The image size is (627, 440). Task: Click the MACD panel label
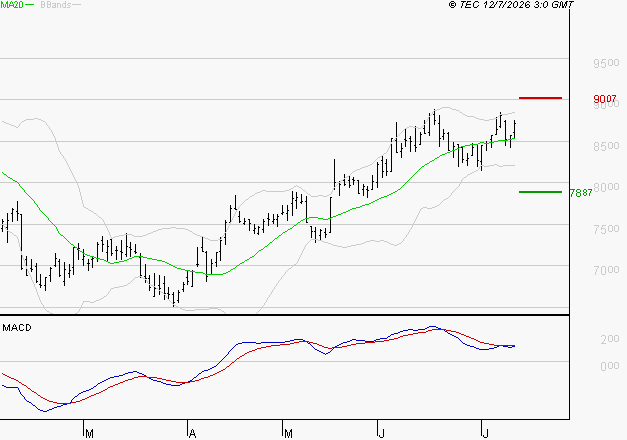point(17,328)
